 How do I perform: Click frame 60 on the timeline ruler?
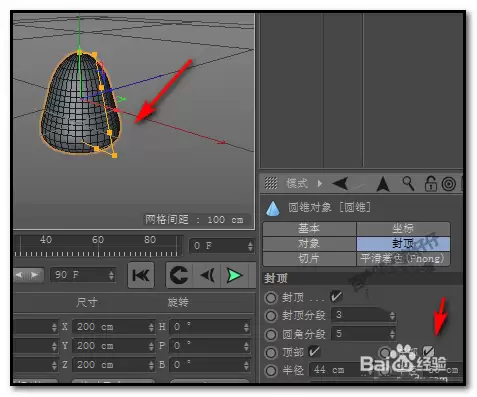pos(98,240)
